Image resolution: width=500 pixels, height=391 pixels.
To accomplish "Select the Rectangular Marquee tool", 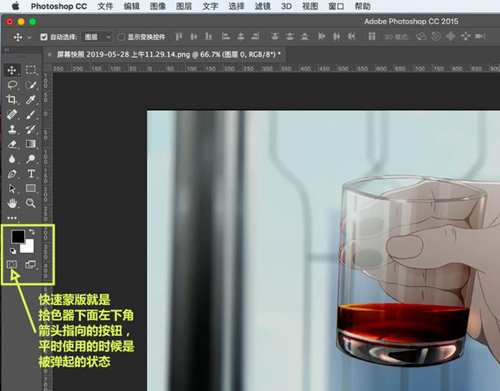I will pyautogui.click(x=31, y=70).
